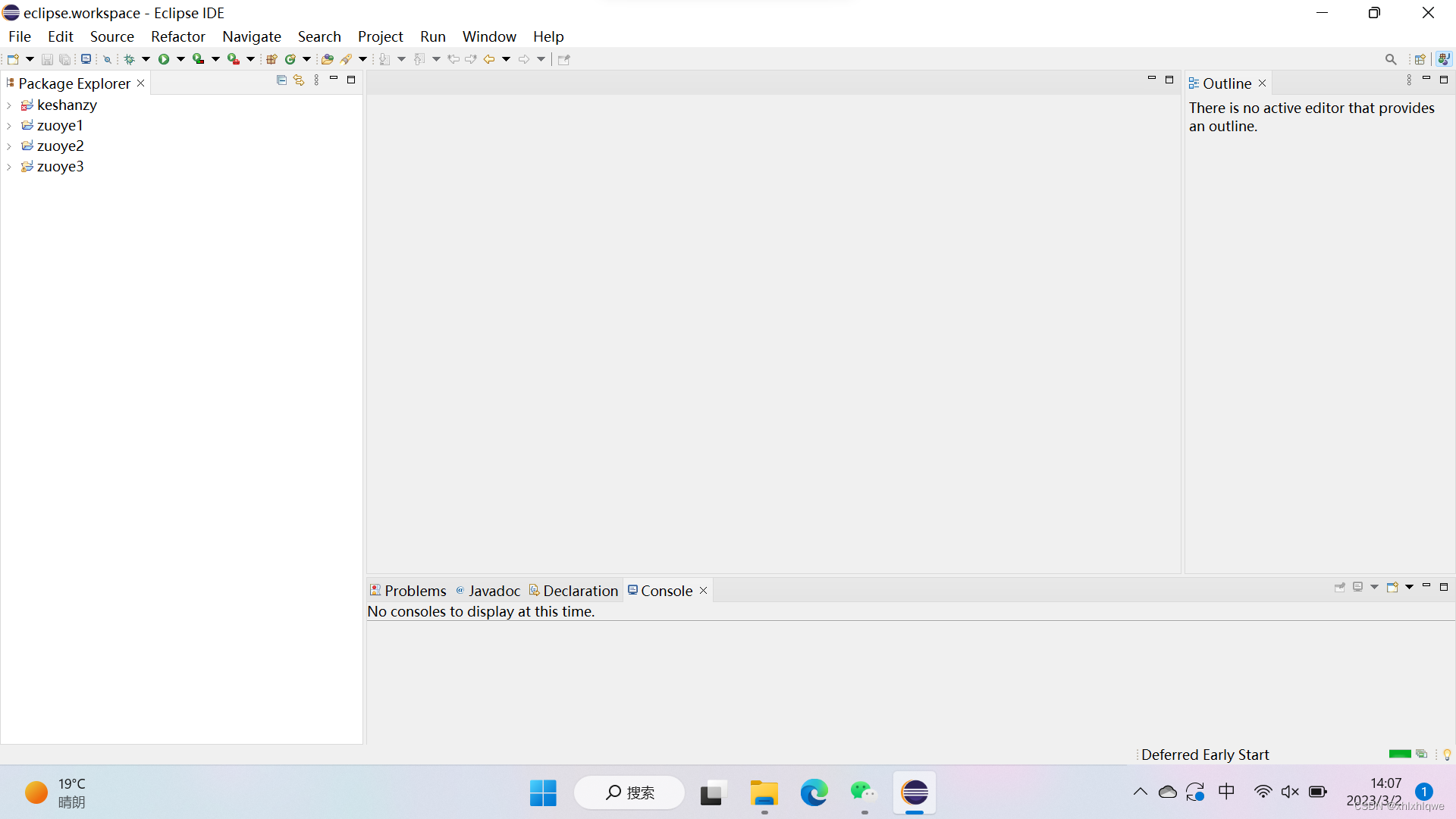This screenshot has height=819, width=1456.
Task: Click the green progress bar in status bar
Action: (1399, 754)
